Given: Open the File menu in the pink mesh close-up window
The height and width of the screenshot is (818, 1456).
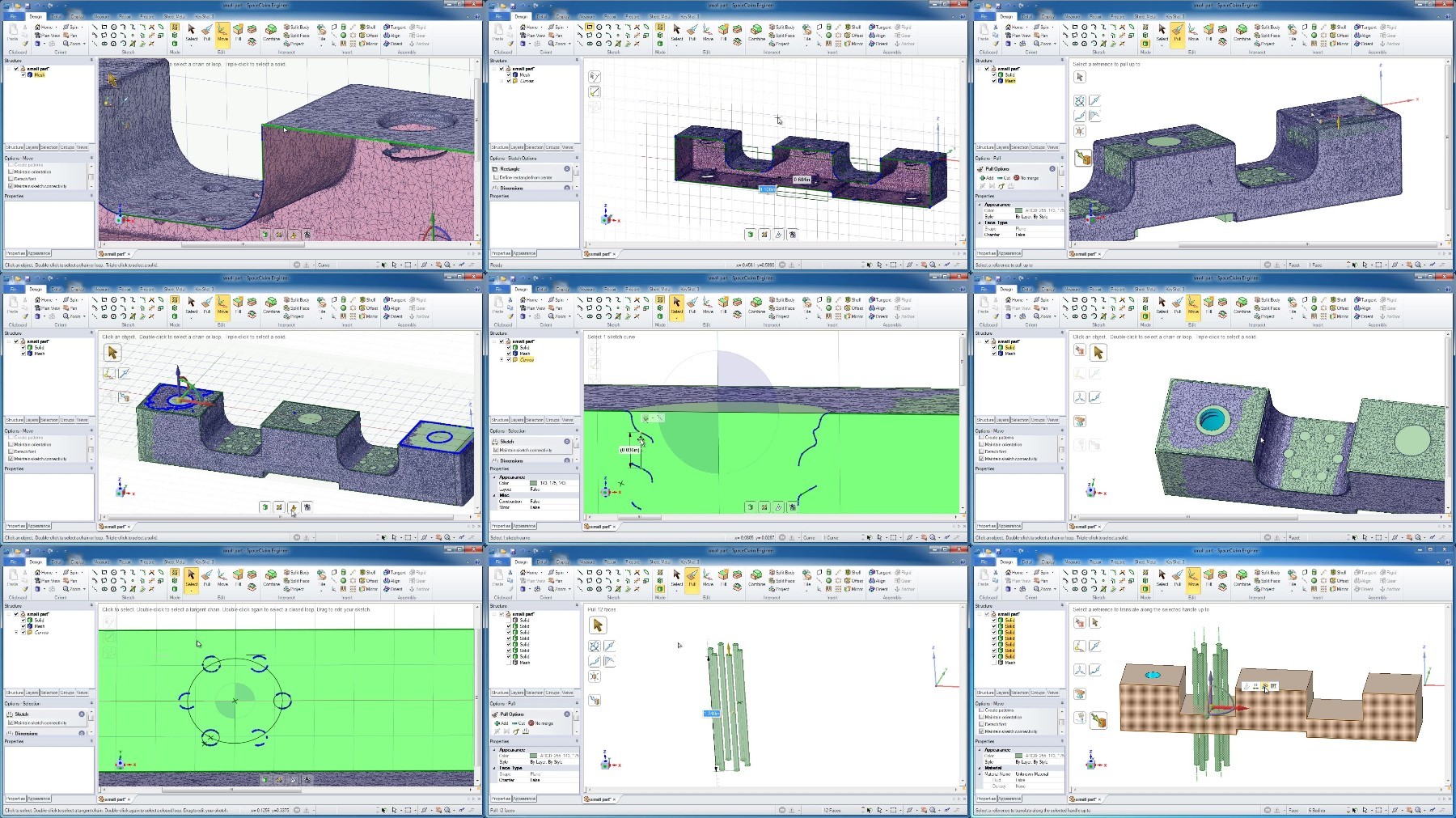Looking at the screenshot, I should click(x=13, y=16).
